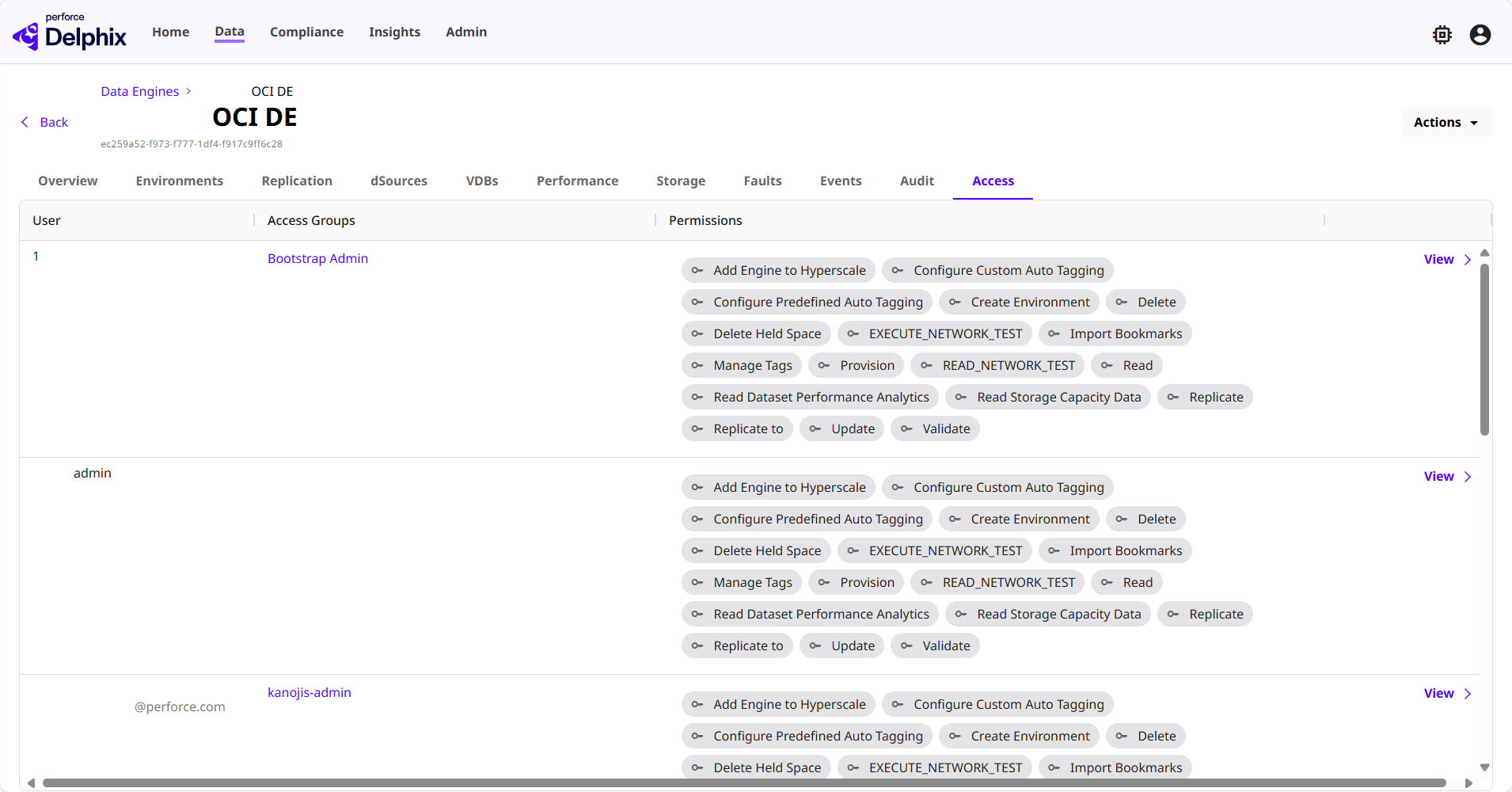Click key icon on admin row's Read Dataset Performance Analytics
The width and height of the screenshot is (1512, 792).
click(697, 614)
